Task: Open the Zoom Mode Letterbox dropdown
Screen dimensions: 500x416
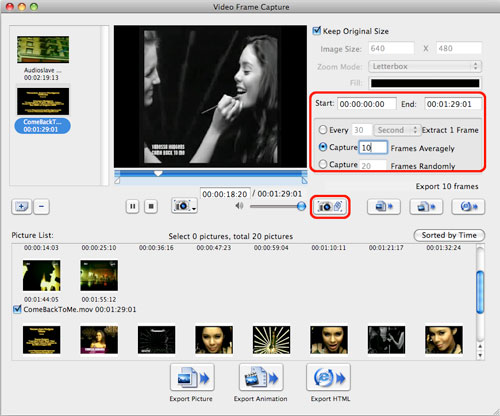Action: point(425,66)
